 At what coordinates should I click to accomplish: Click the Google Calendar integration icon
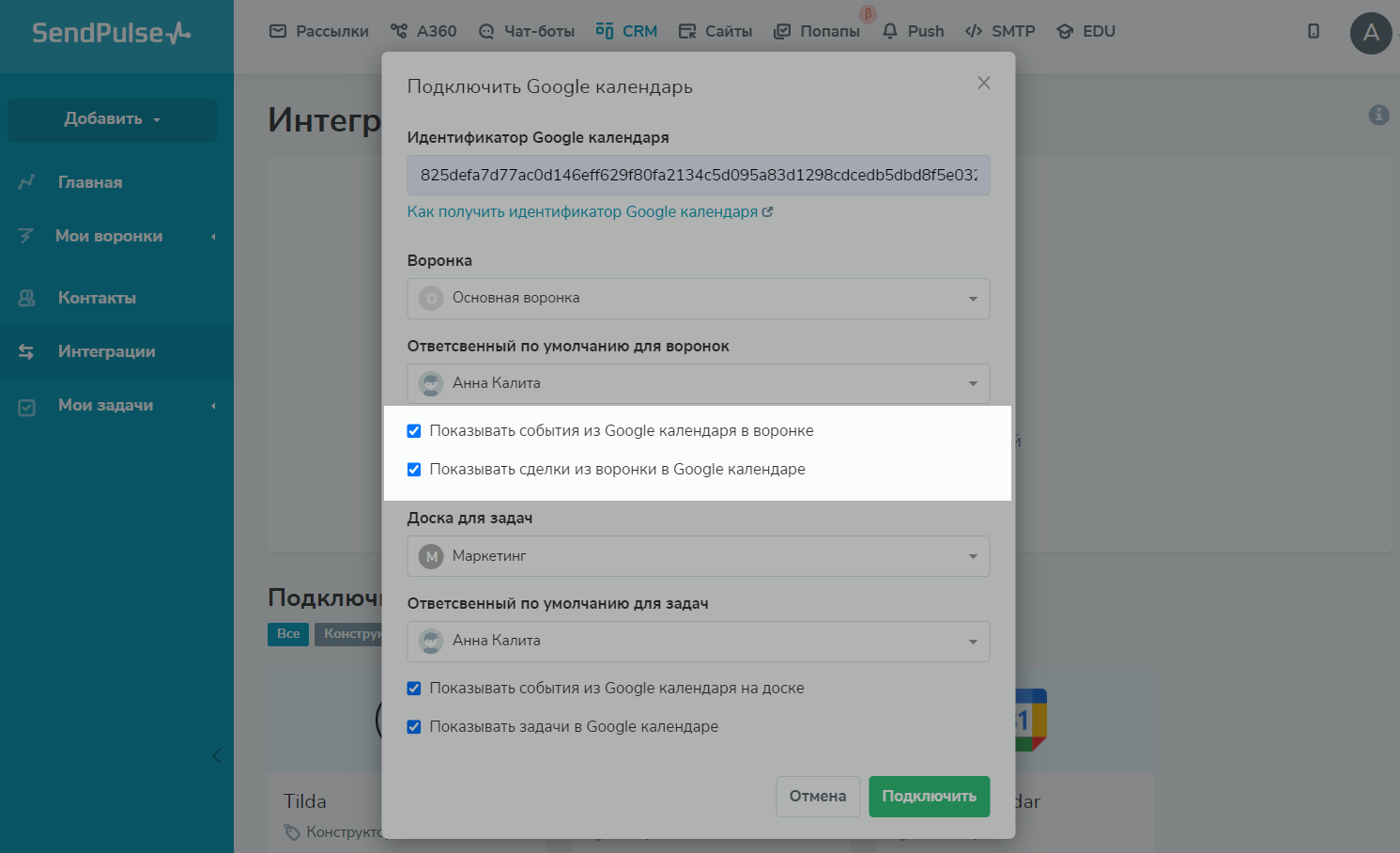1031,720
